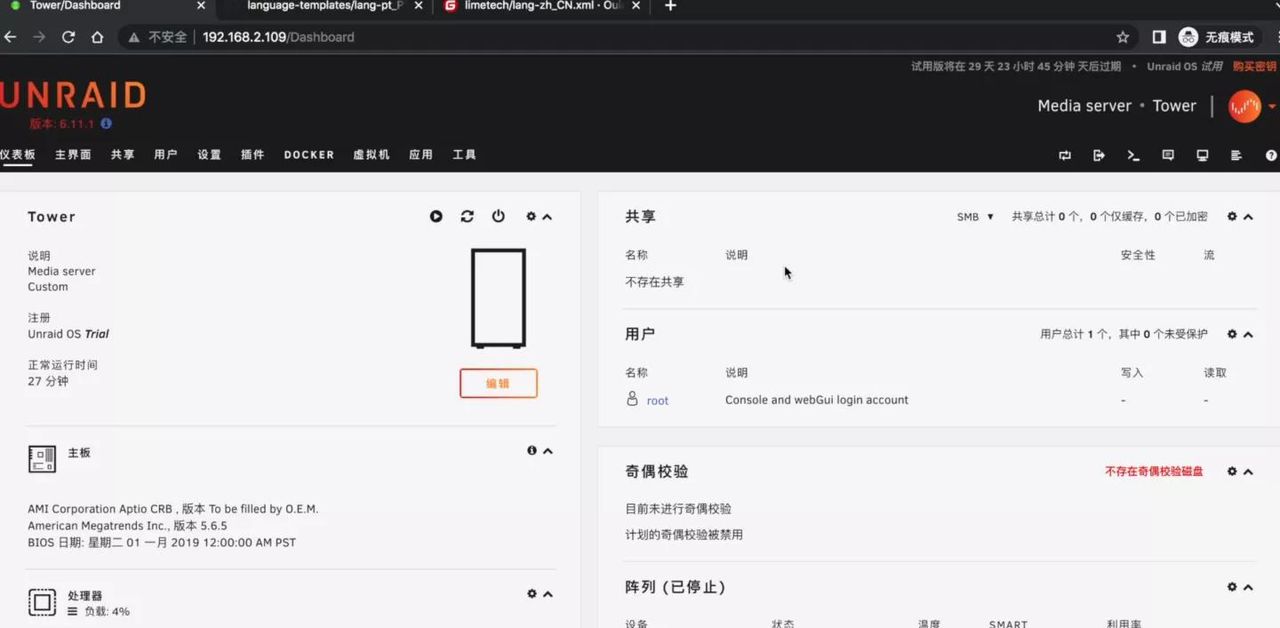
Task: Collapse the 奇偶校验 panel with its chevron
Action: tap(1249, 471)
